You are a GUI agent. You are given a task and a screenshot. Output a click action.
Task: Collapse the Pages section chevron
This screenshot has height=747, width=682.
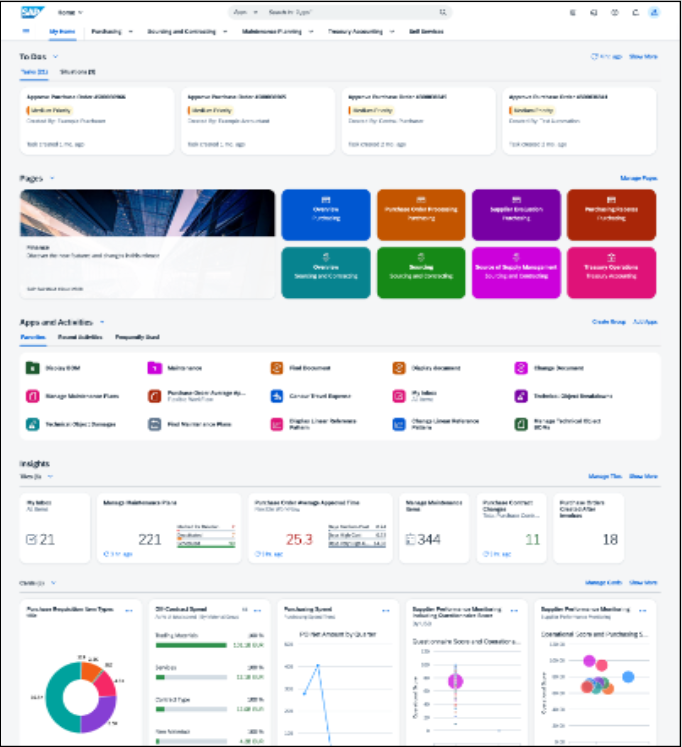pos(52,178)
